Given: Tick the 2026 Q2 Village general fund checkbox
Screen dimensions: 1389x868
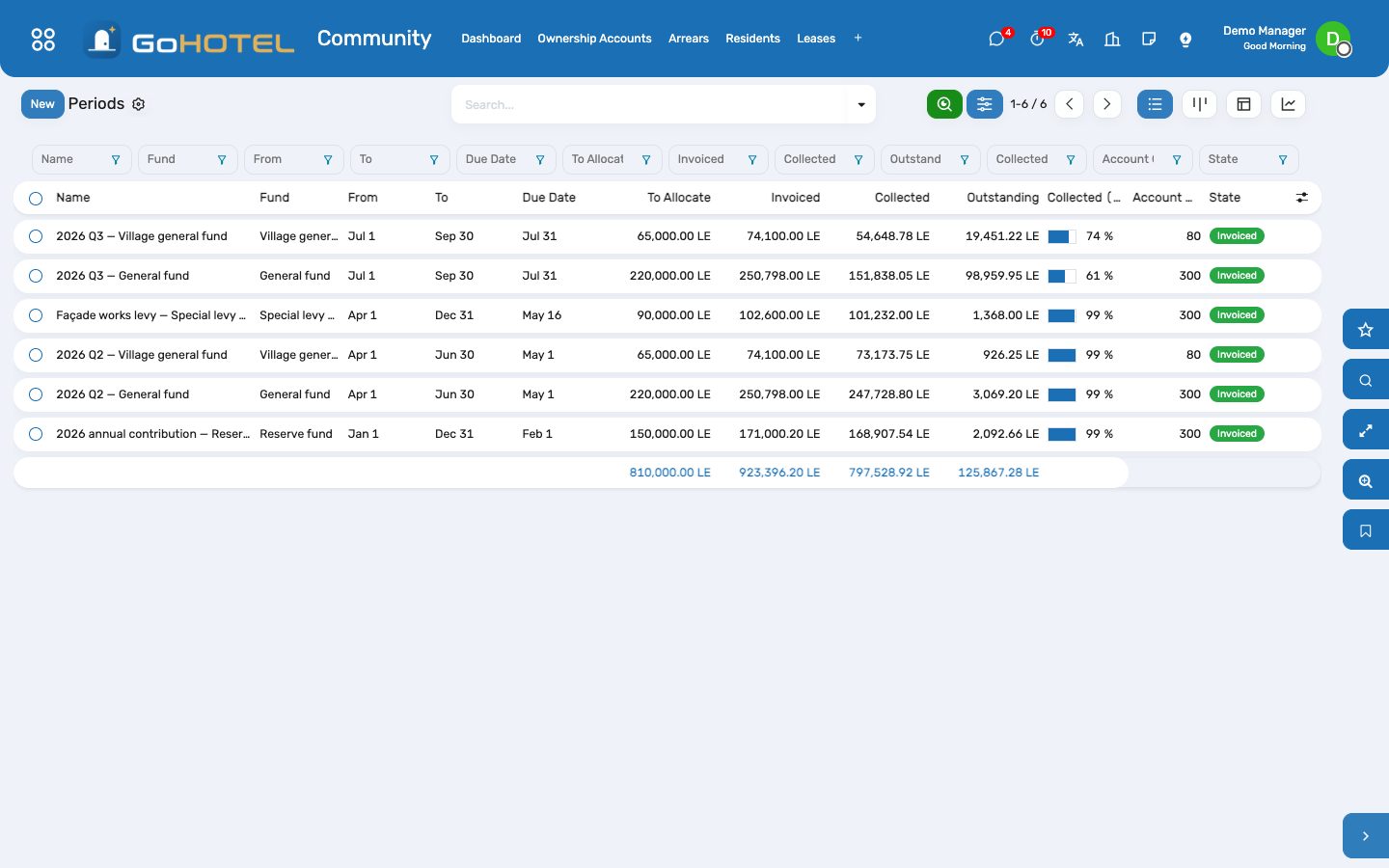Looking at the screenshot, I should click(x=36, y=355).
